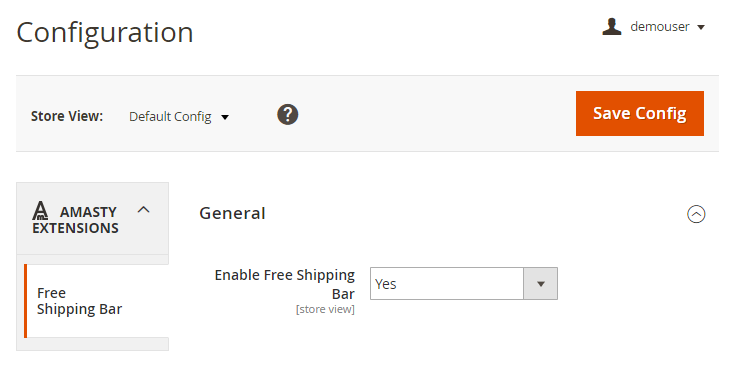This screenshot has height=379, width=729.
Task: Click the demouser account avatar icon
Action: 612,27
